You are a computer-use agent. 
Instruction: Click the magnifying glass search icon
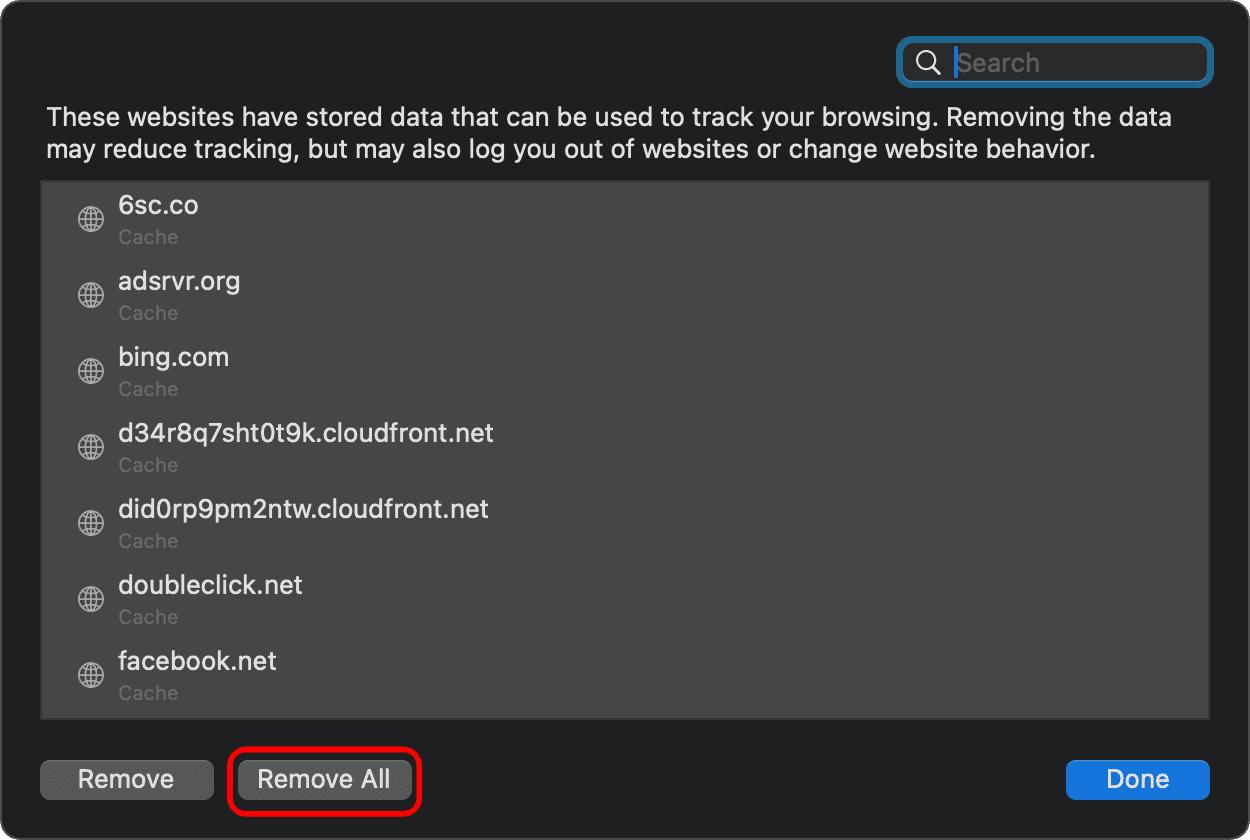(928, 63)
